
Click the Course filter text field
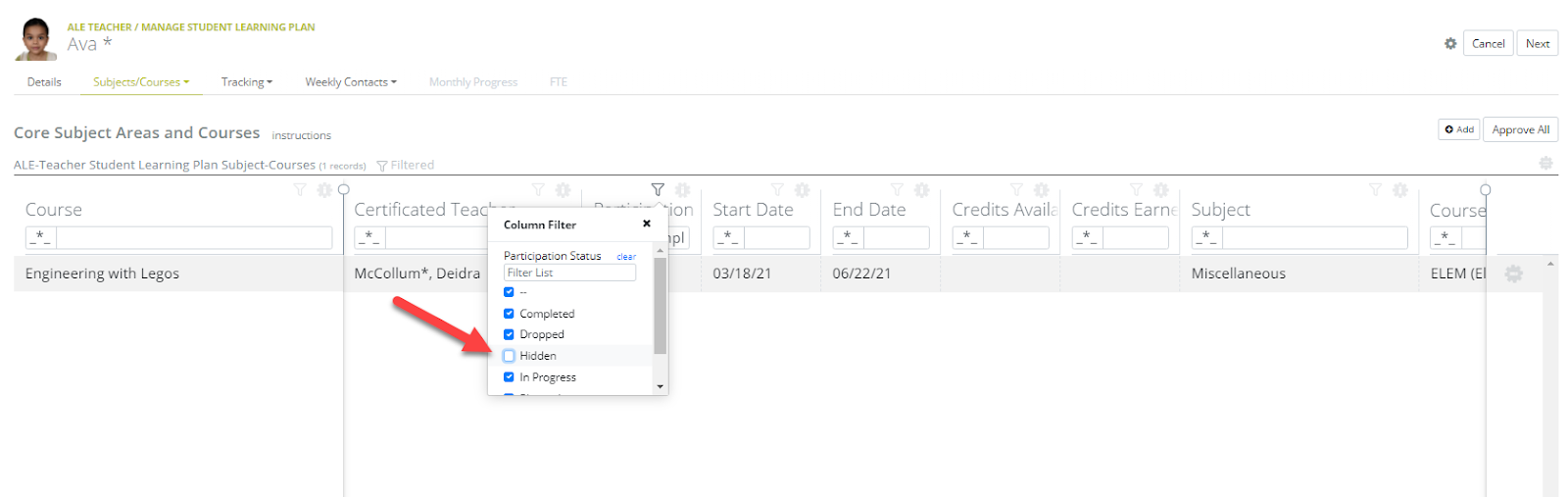tap(194, 237)
